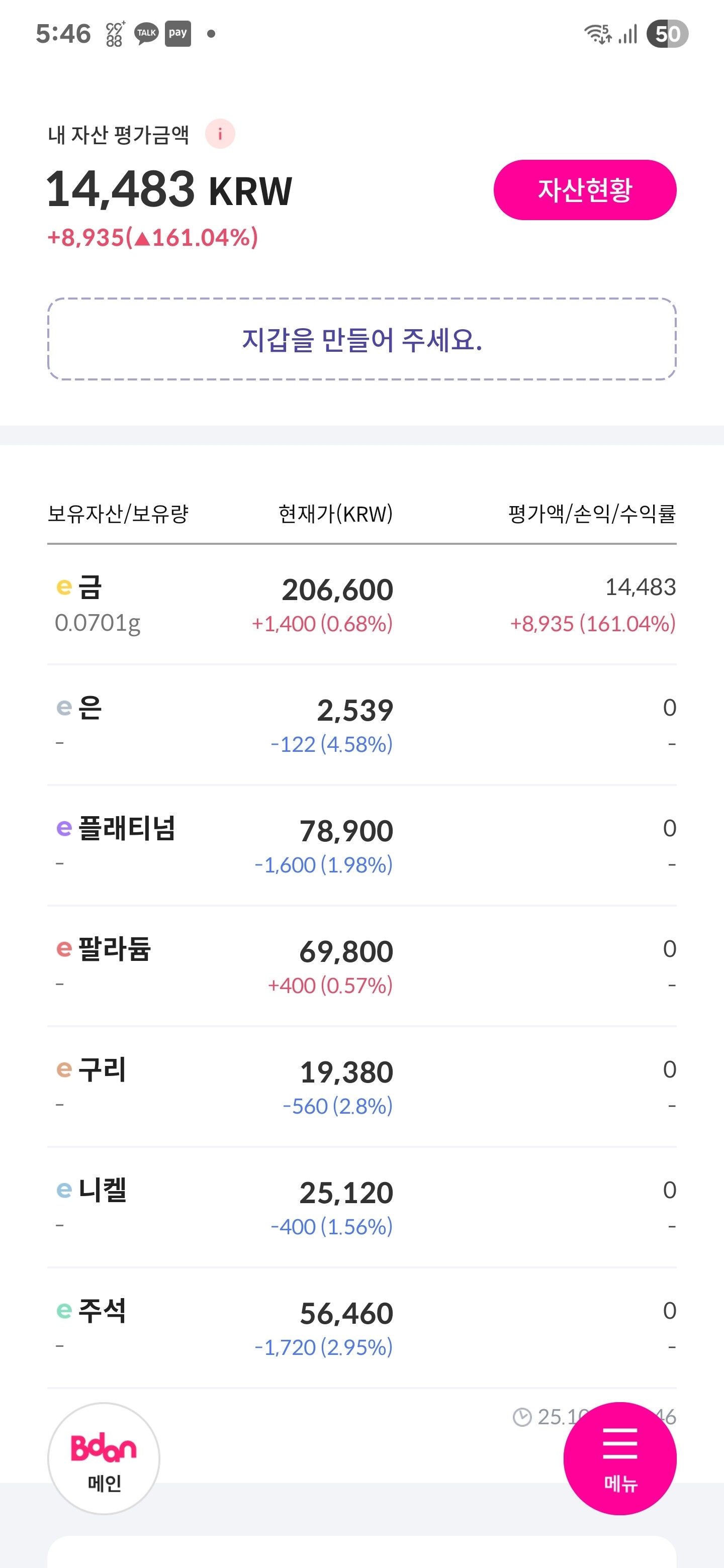Tap the blue e icon for 니켈
The height and width of the screenshot is (1568, 724).
(64, 1190)
